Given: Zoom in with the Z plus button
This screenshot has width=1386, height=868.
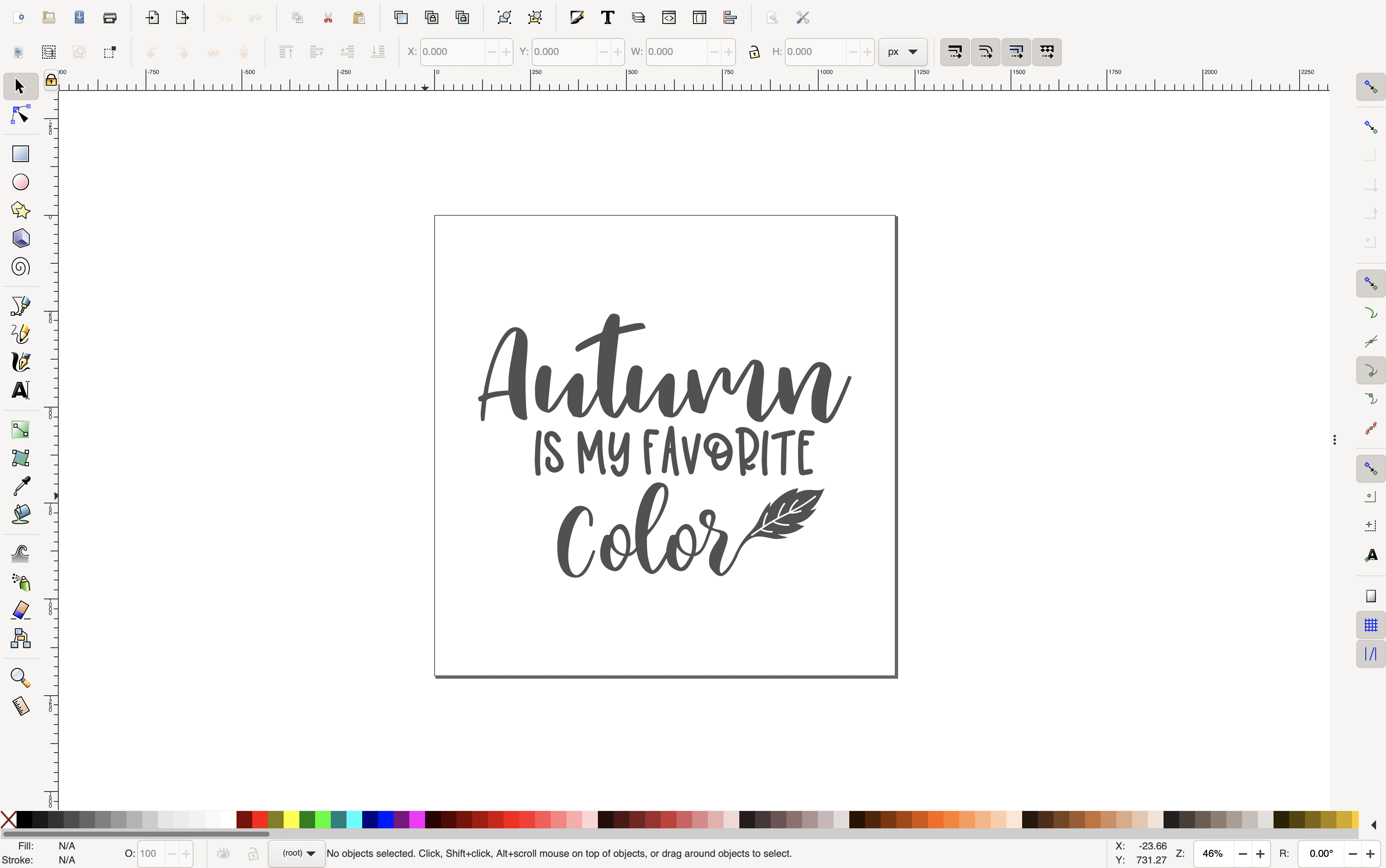Looking at the screenshot, I should click(1261, 854).
